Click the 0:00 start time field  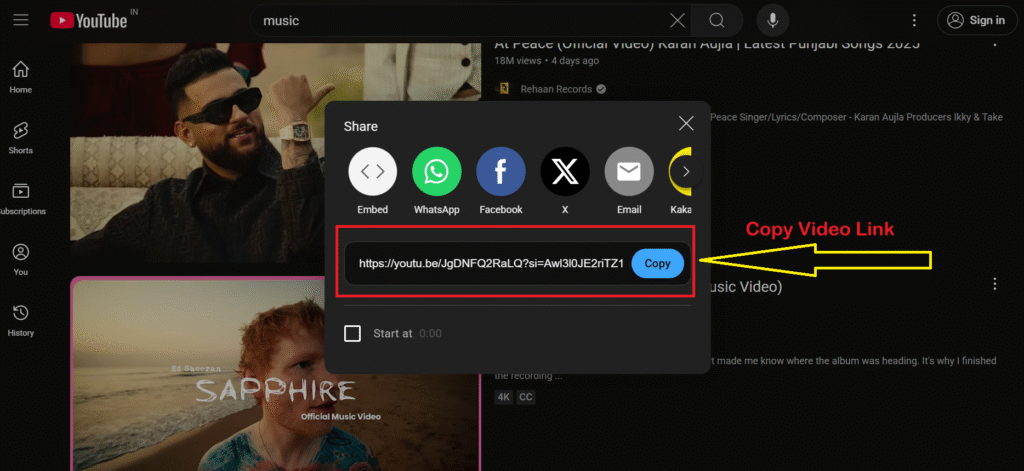point(430,333)
